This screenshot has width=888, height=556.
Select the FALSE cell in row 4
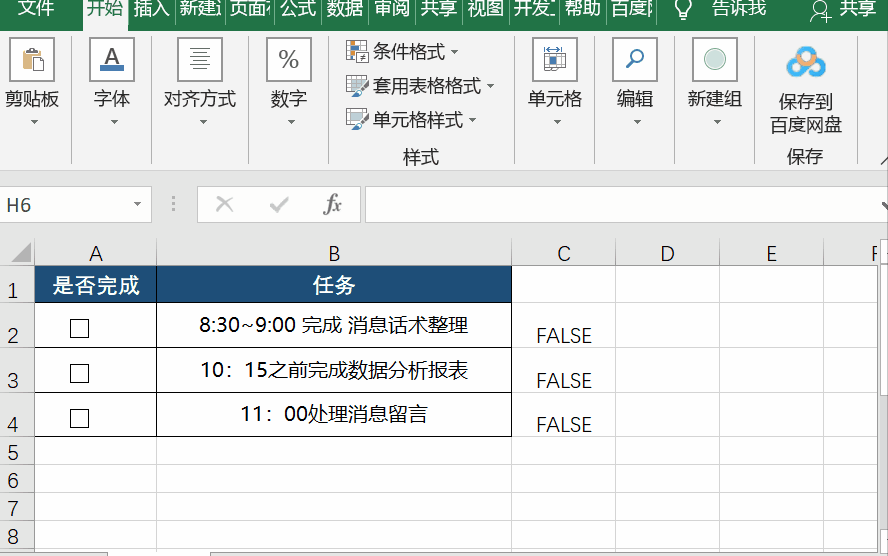(563, 414)
